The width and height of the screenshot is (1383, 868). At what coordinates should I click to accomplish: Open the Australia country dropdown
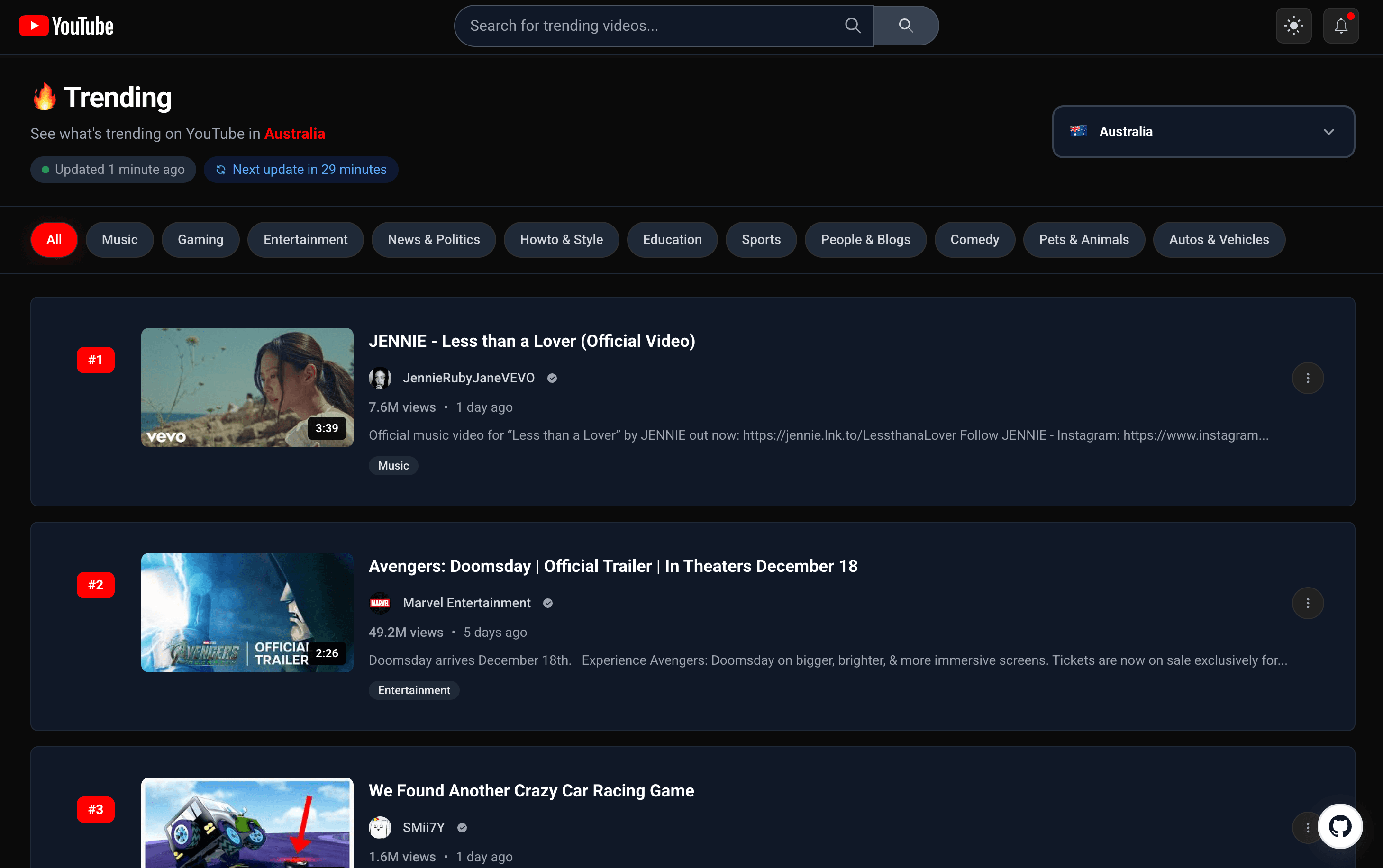[x=1203, y=131]
